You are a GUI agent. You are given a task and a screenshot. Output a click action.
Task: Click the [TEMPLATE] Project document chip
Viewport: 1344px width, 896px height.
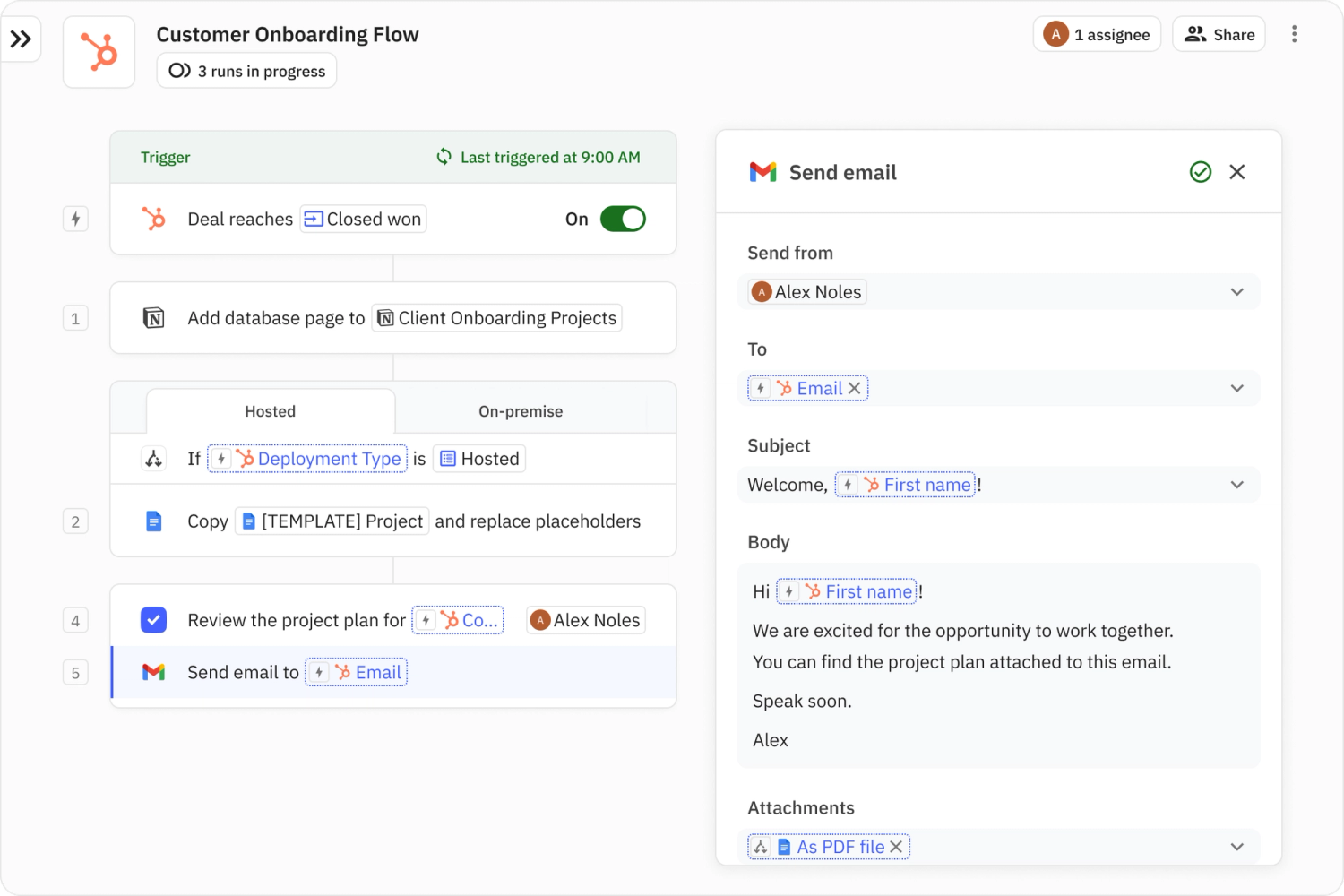coord(332,521)
